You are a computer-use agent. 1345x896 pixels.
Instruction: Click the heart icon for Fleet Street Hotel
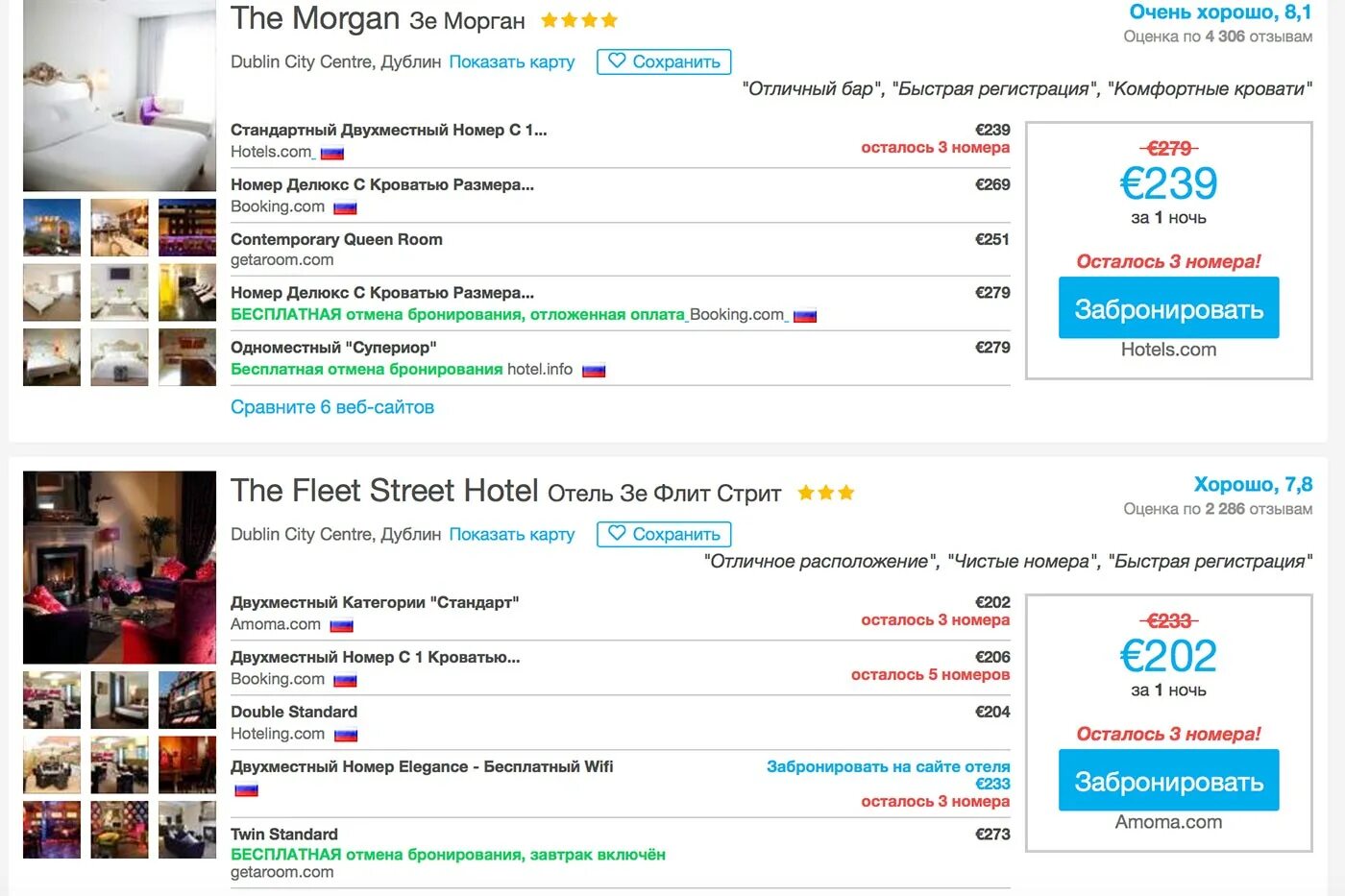[617, 533]
